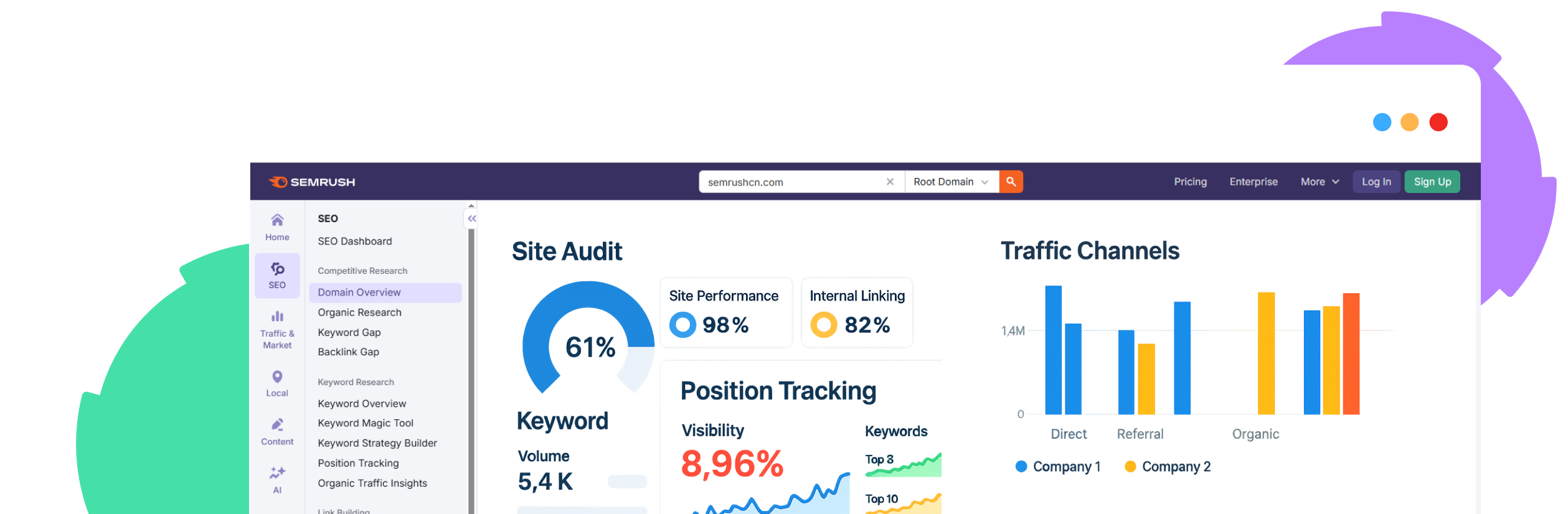Viewport: 1568px width, 514px height.
Task: Open the Pricing page
Action: [1190, 182]
